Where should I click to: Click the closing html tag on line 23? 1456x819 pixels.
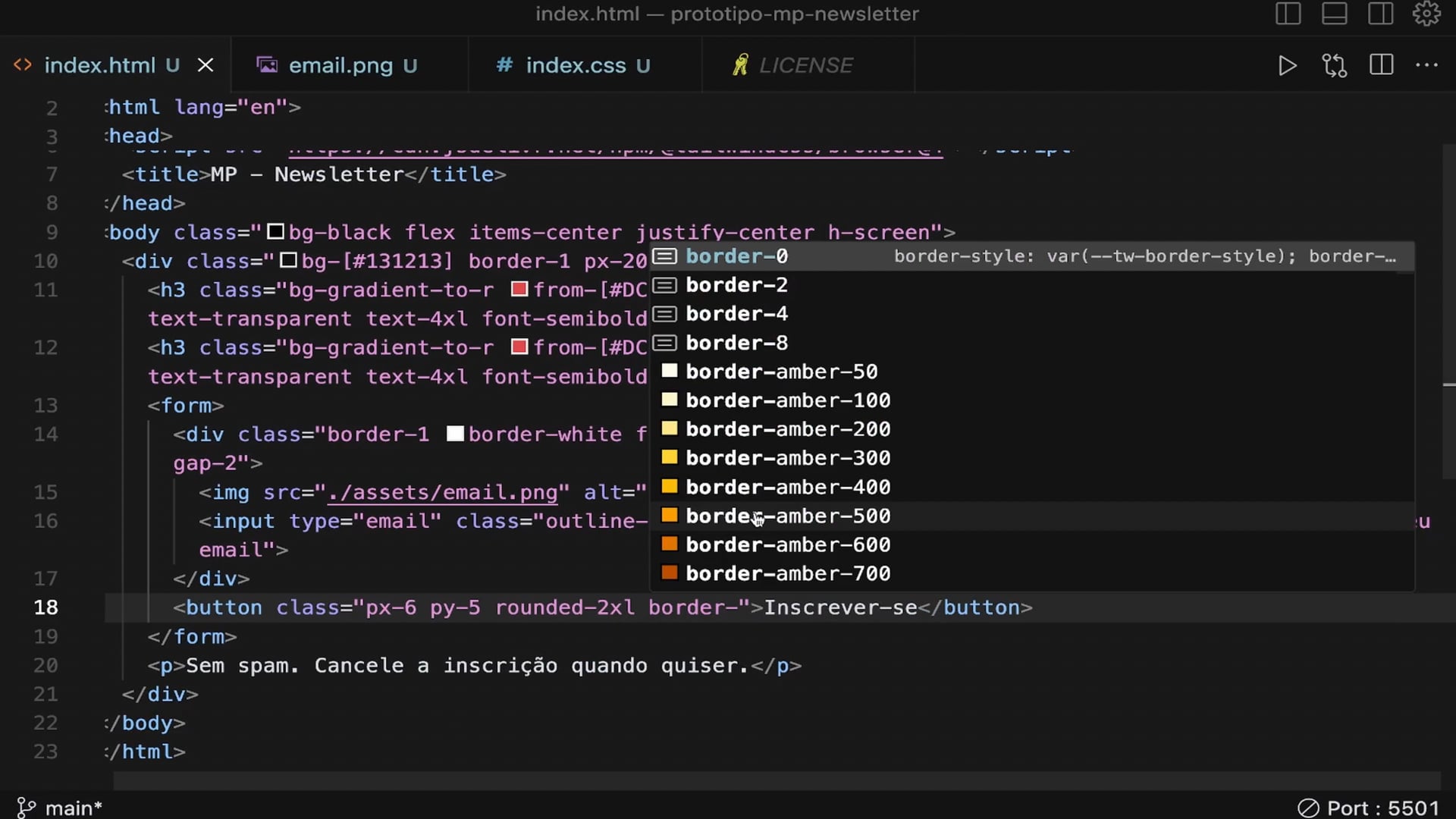[x=146, y=752]
